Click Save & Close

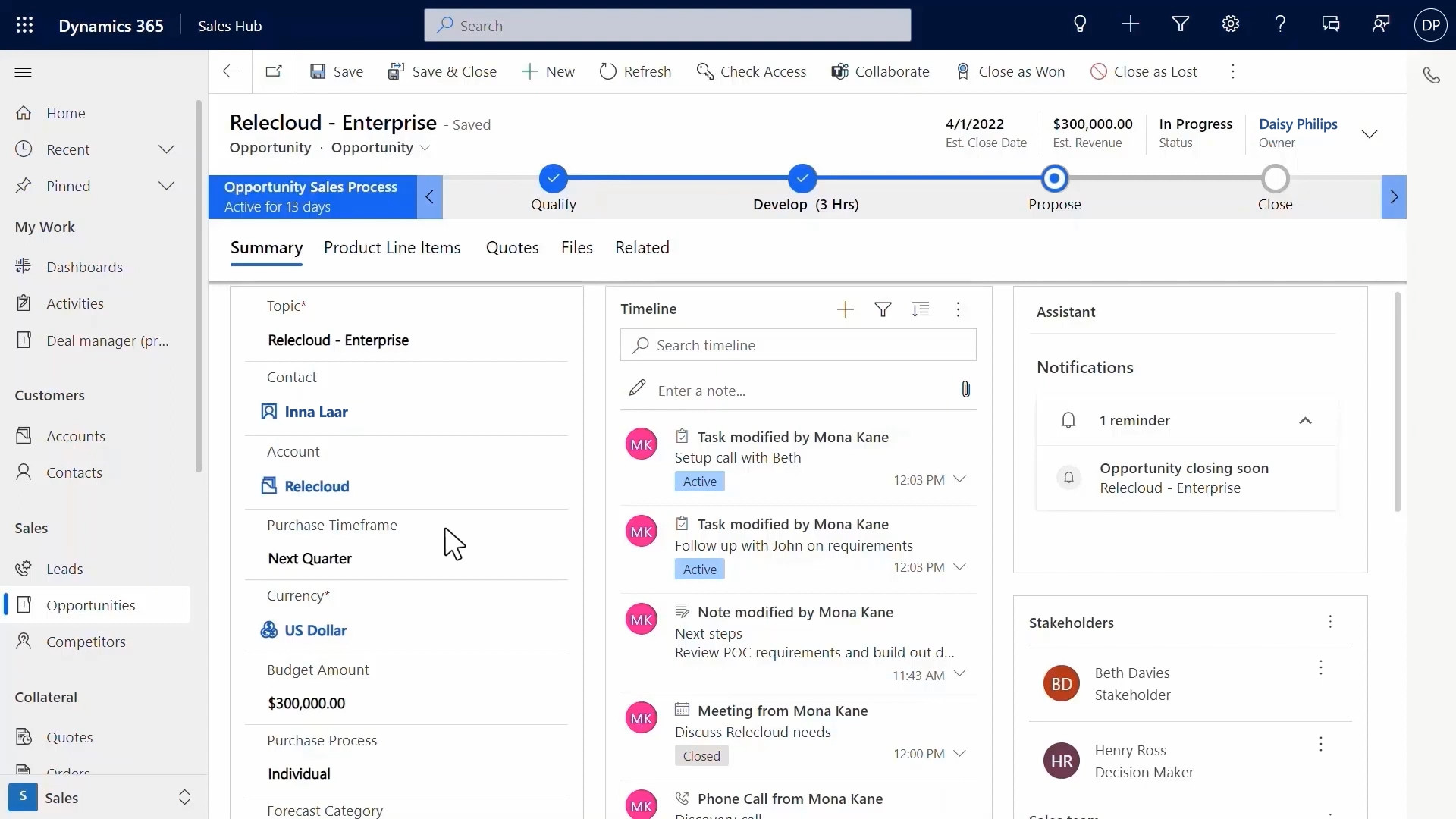(x=442, y=71)
